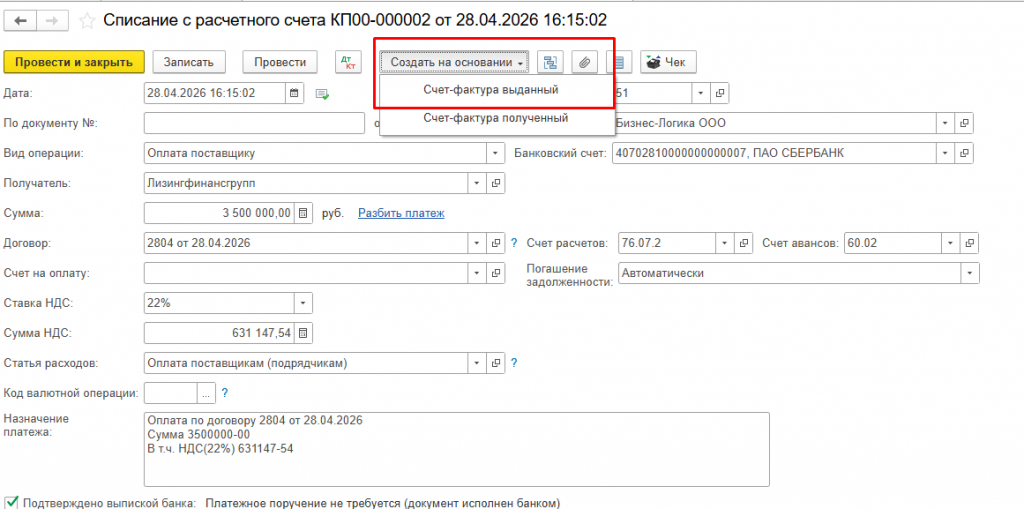
Task: Select Счет-фактура выданный menu item
Action: [490, 90]
